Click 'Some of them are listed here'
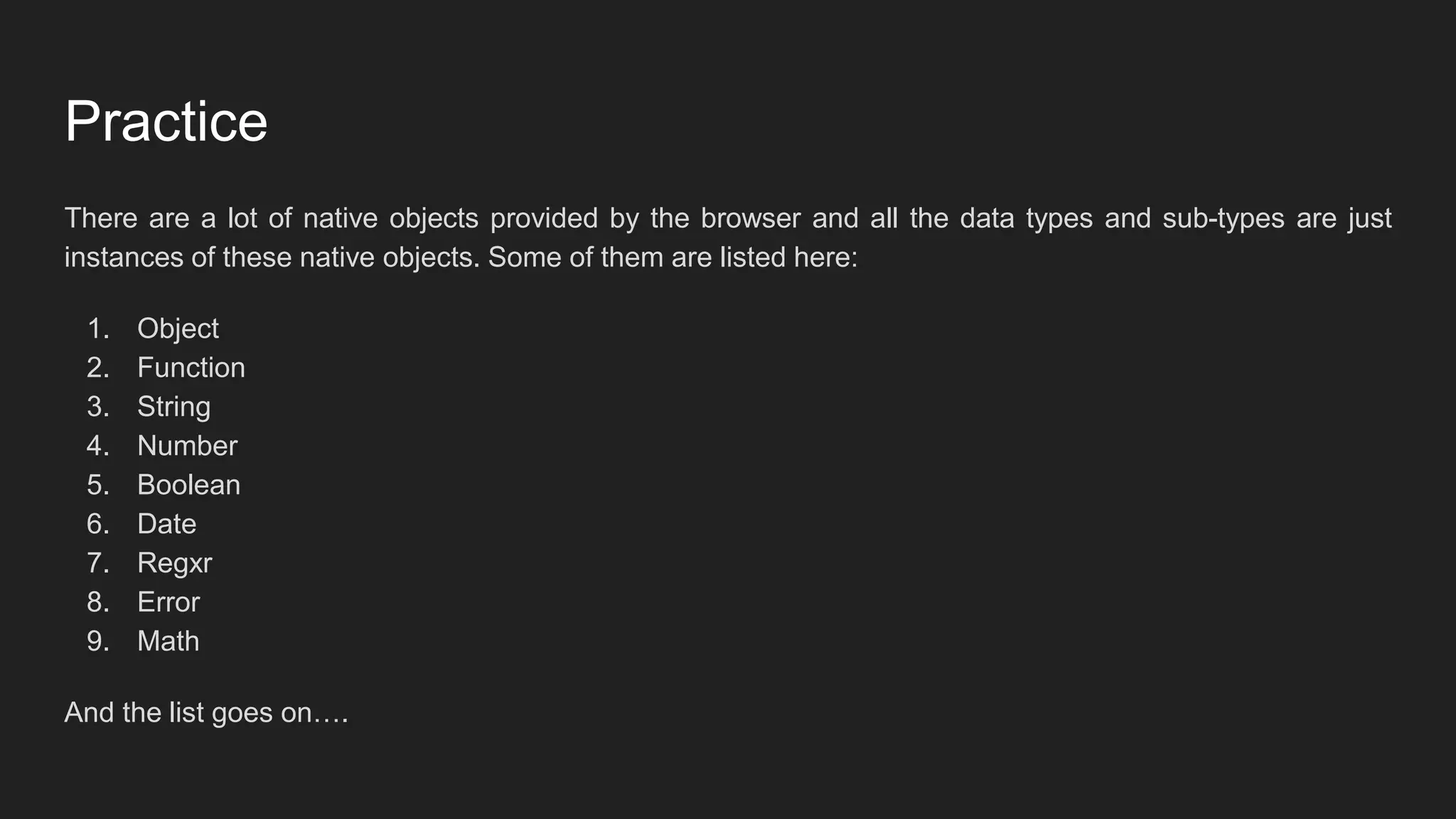Screen dimensions: 1456x819 673,257
